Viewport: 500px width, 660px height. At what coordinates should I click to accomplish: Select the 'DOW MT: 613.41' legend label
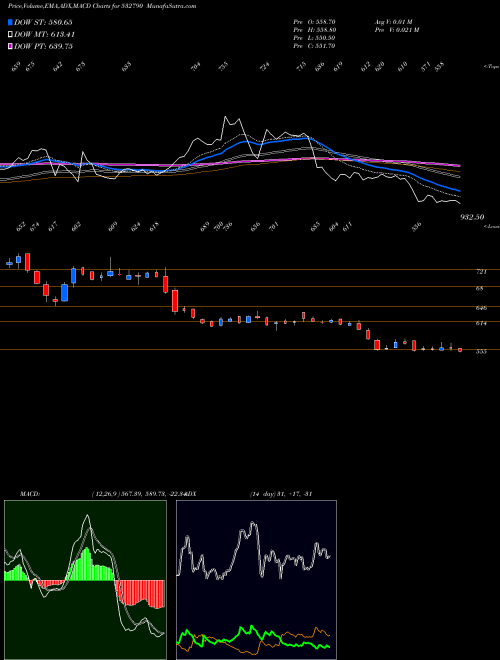pyautogui.click(x=44, y=34)
